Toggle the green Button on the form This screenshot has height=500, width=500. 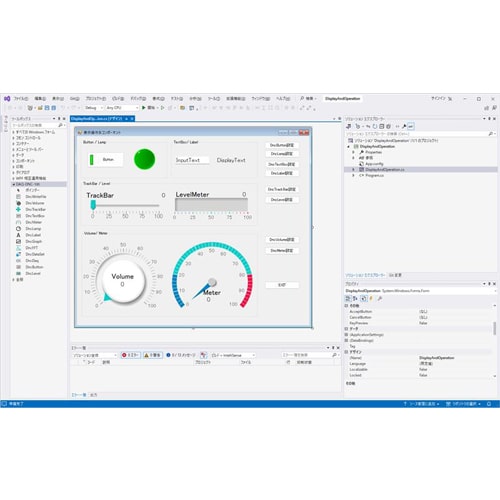point(106,160)
